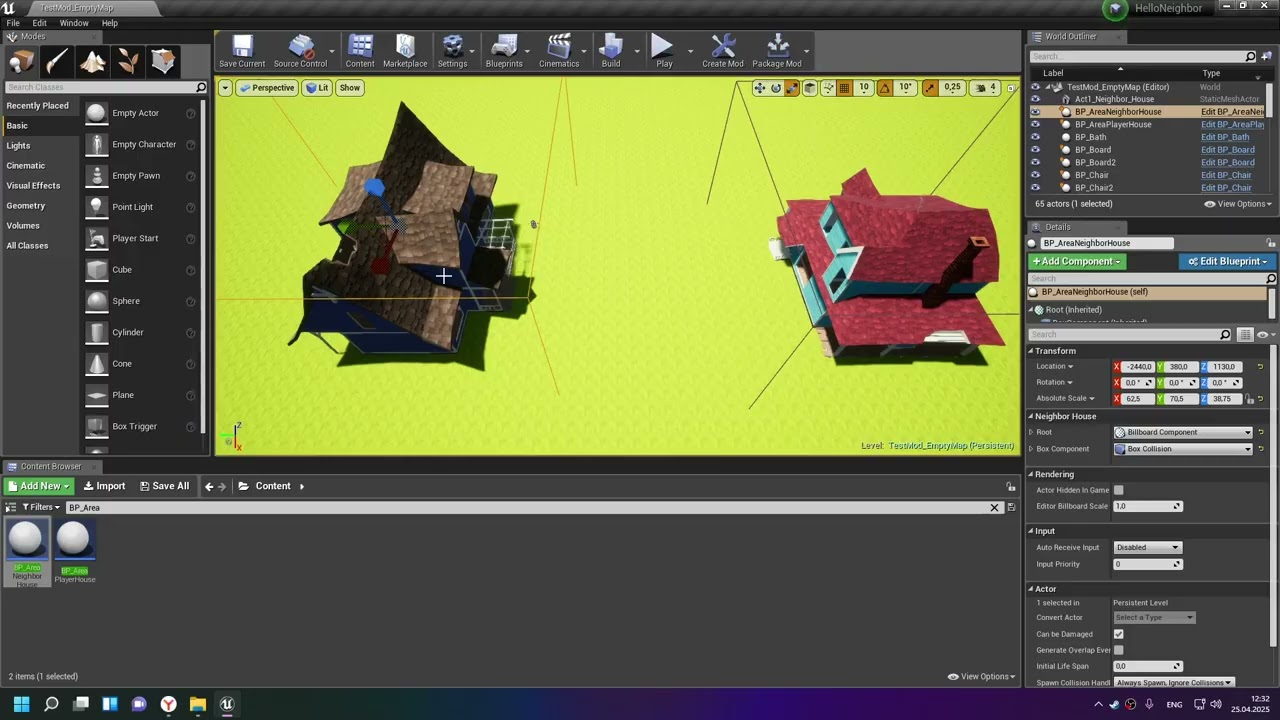Toggle grid snapping in the viewport
The height and width of the screenshot is (720, 1280).
pos(844,88)
